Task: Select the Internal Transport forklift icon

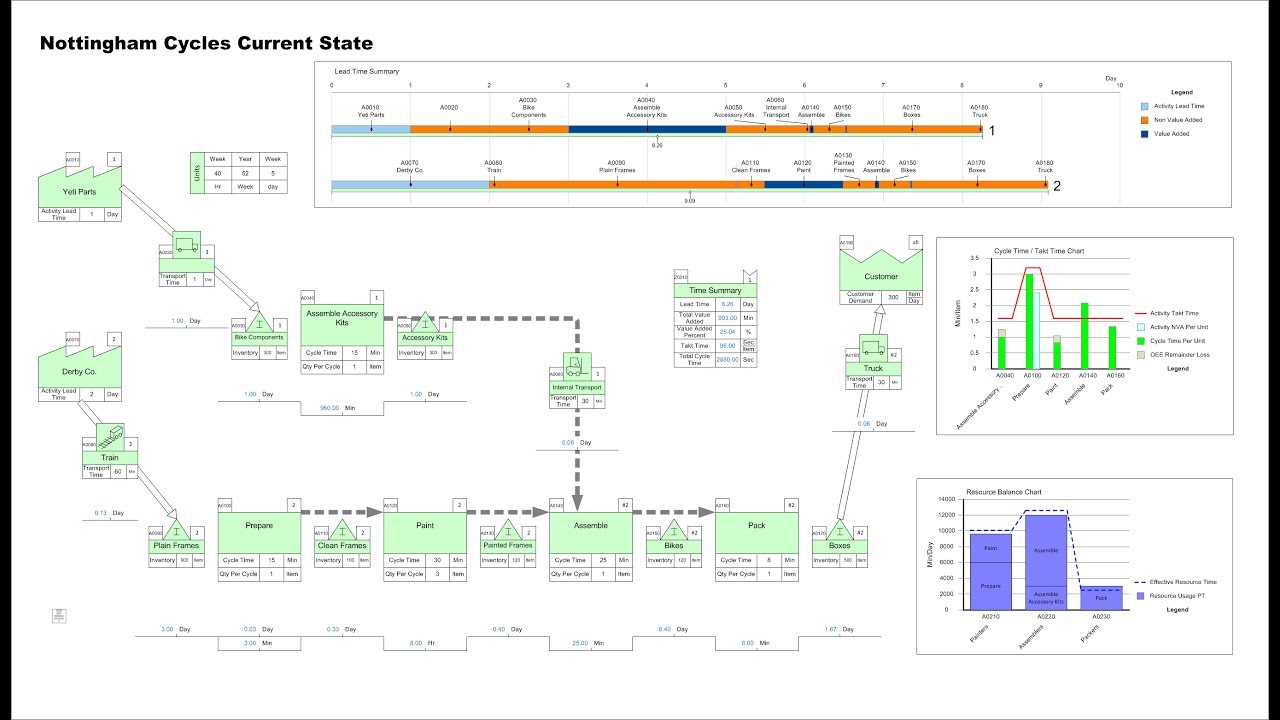Action: (x=578, y=366)
